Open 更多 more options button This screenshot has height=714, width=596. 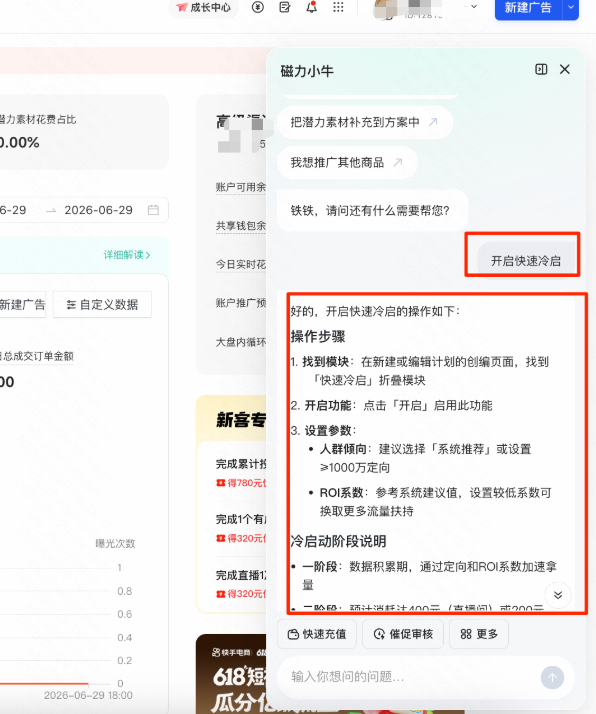click(479, 634)
